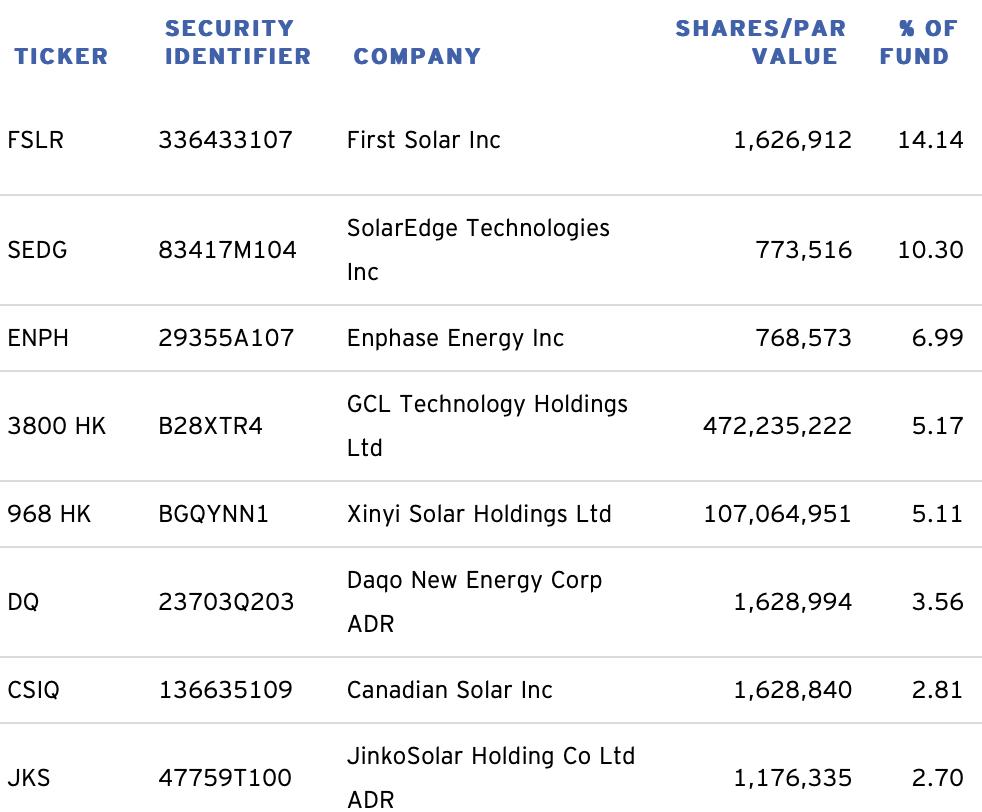Select the 14.14 percent of fund value
Viewport: 982px width, 812px height.
click(931, 140)
